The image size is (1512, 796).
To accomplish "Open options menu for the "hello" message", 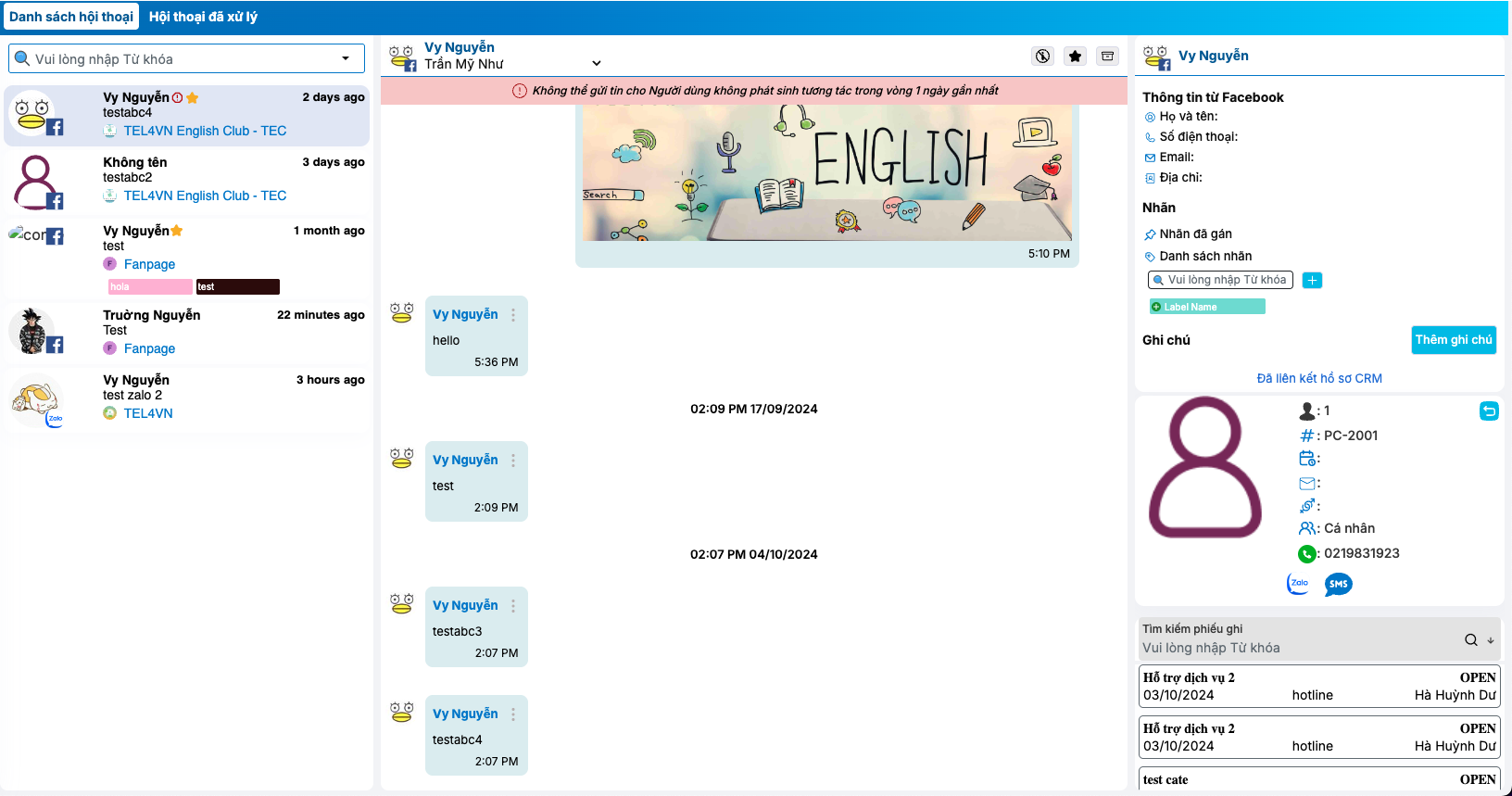I will [x=513, y=315].
